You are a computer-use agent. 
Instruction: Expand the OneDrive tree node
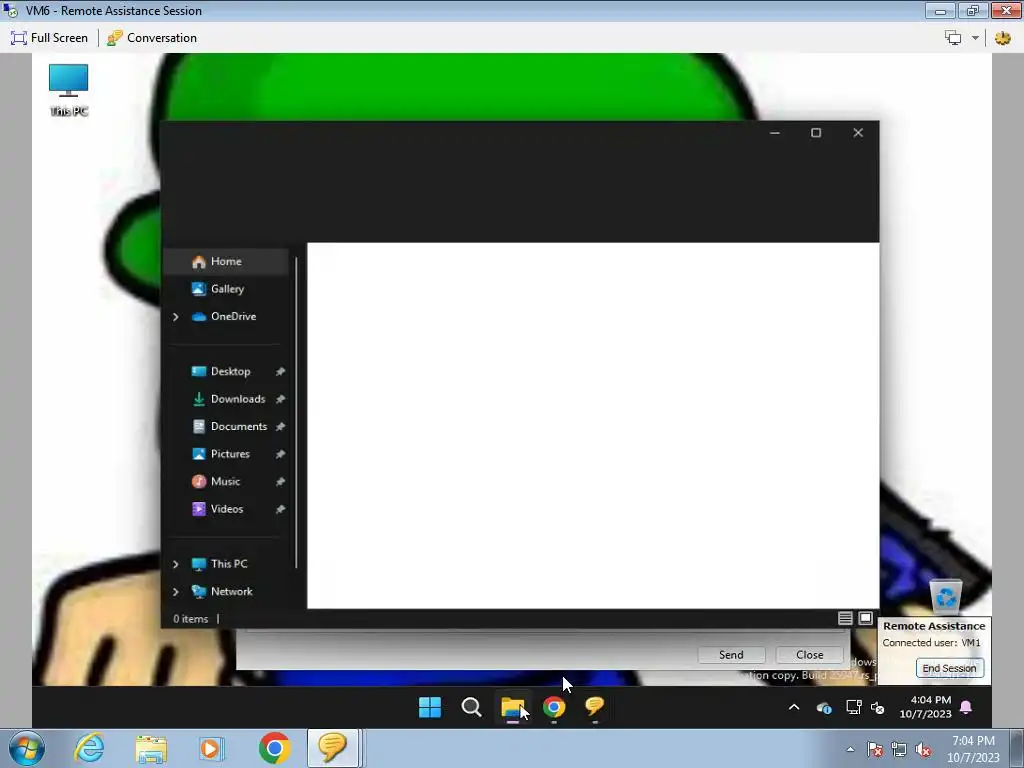(x=176, y=317)
